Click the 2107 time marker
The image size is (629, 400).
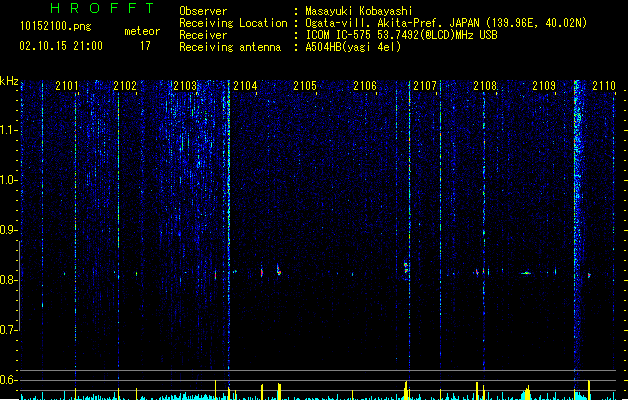point(425,86)
